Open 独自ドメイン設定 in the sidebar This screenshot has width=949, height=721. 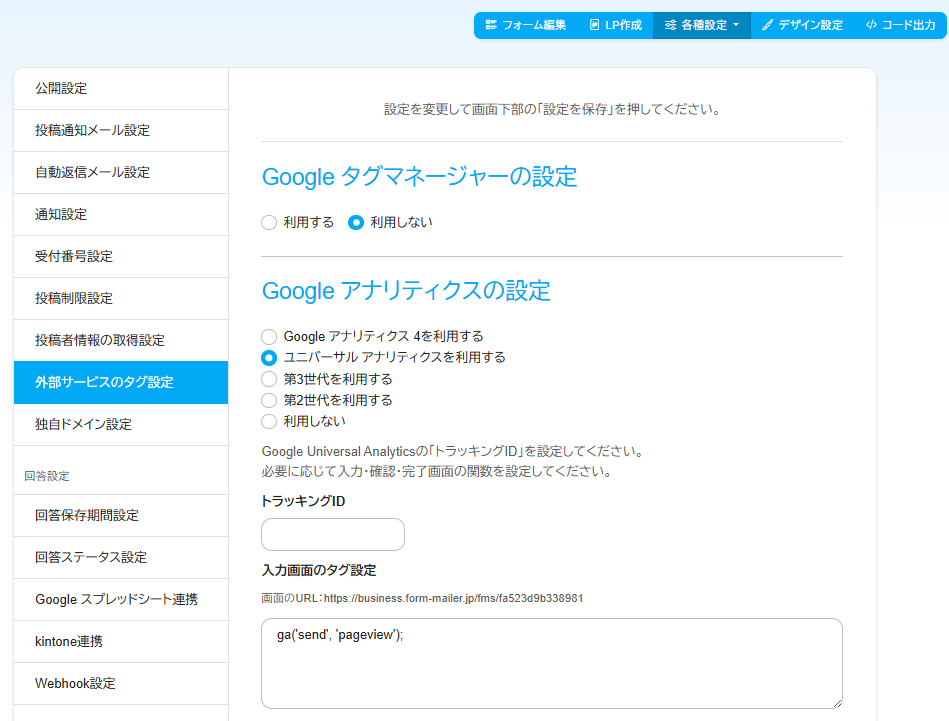coord(121,424)
